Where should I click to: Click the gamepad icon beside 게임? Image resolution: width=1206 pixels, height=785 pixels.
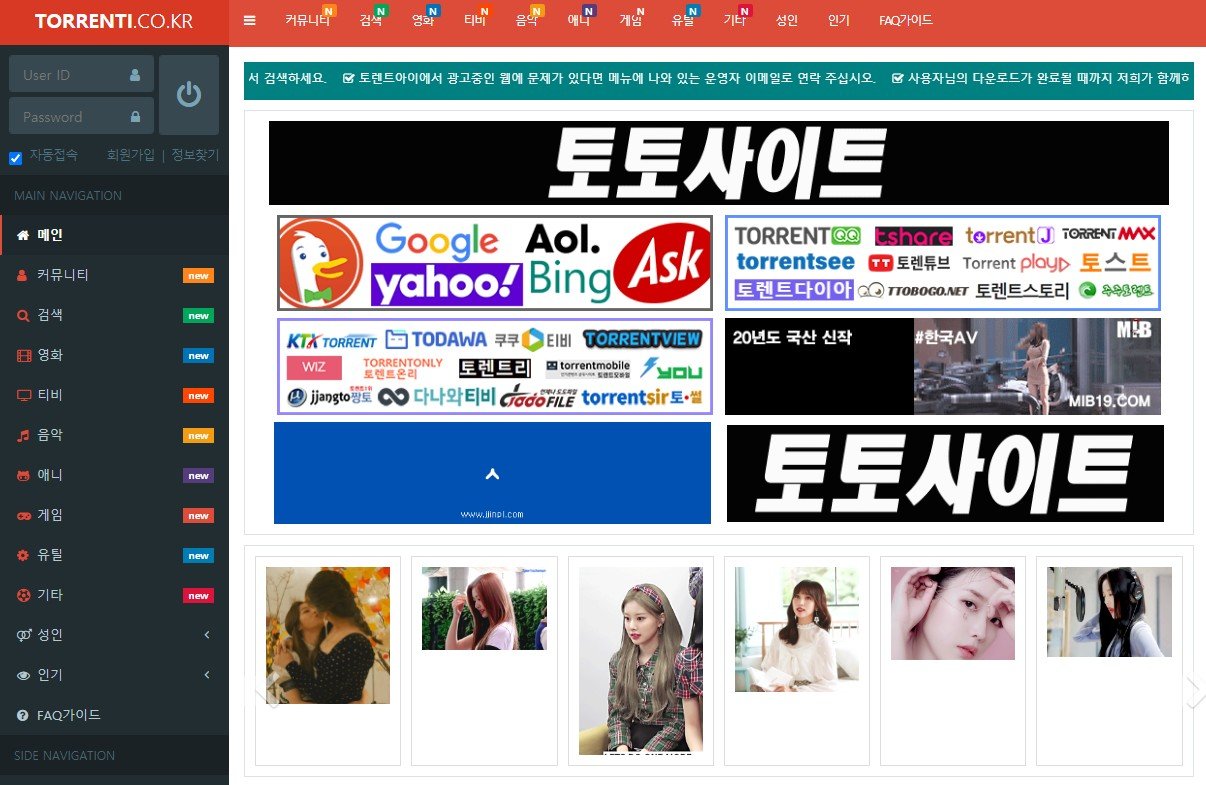coord(23,515)
